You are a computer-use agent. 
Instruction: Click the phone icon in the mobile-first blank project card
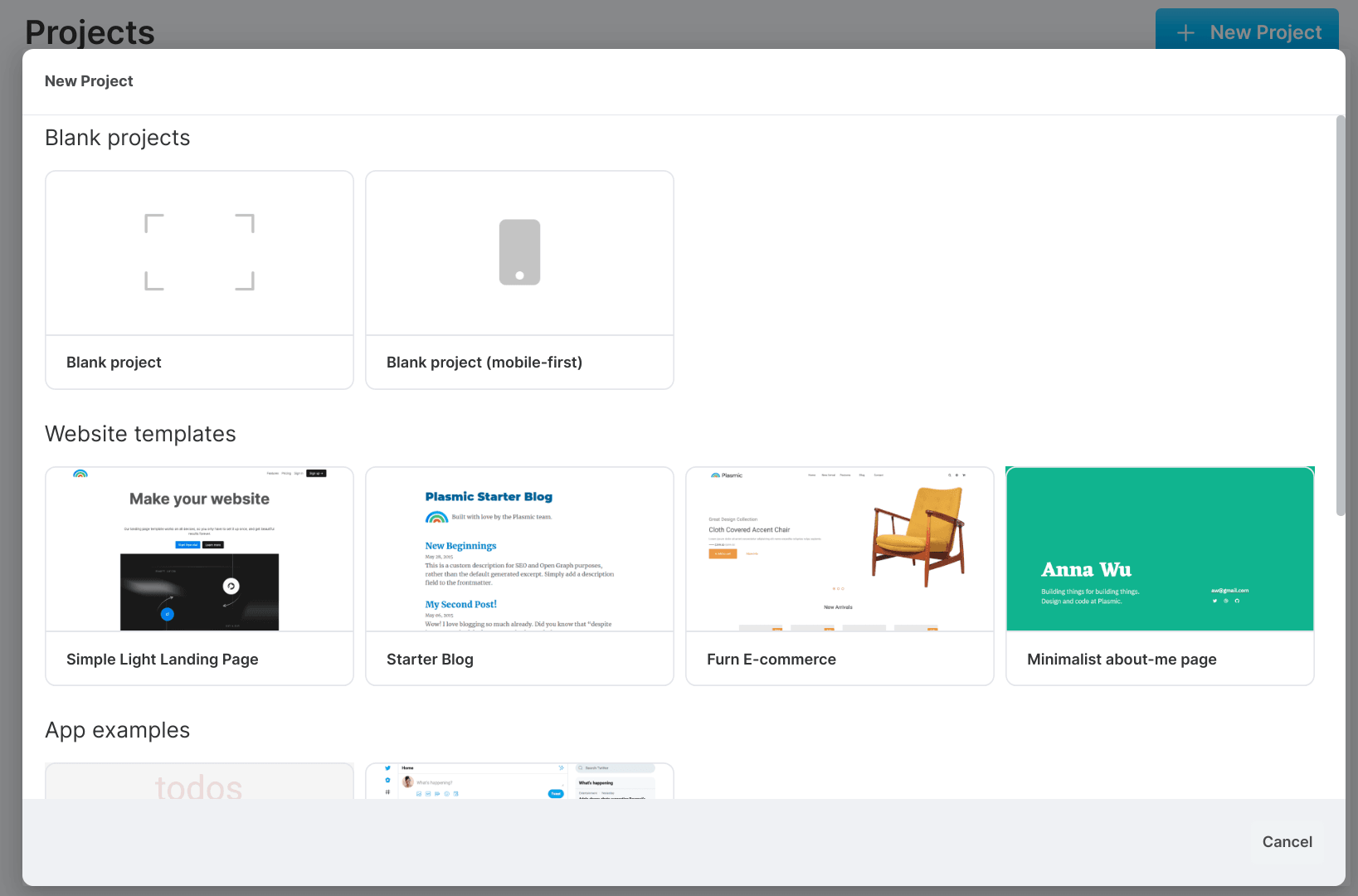tap(519, 252)
